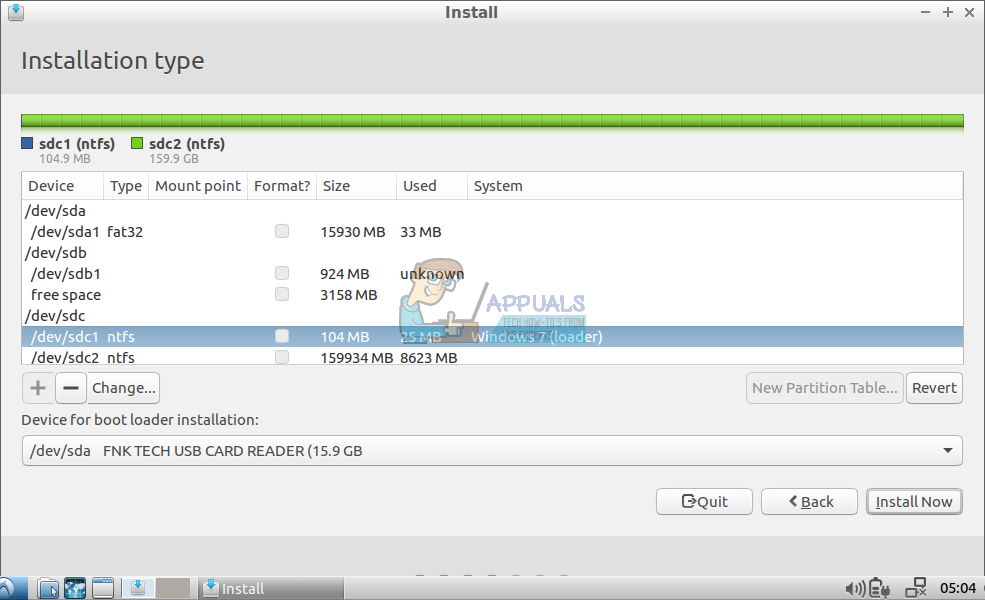Click the System column header
Image resolution: width=985 pixels, height=600 pixels.
pyautogui.click(x=715, y=186)
